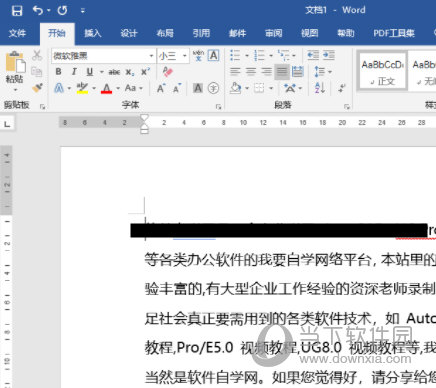Open line spacing options

coord(320,72)
